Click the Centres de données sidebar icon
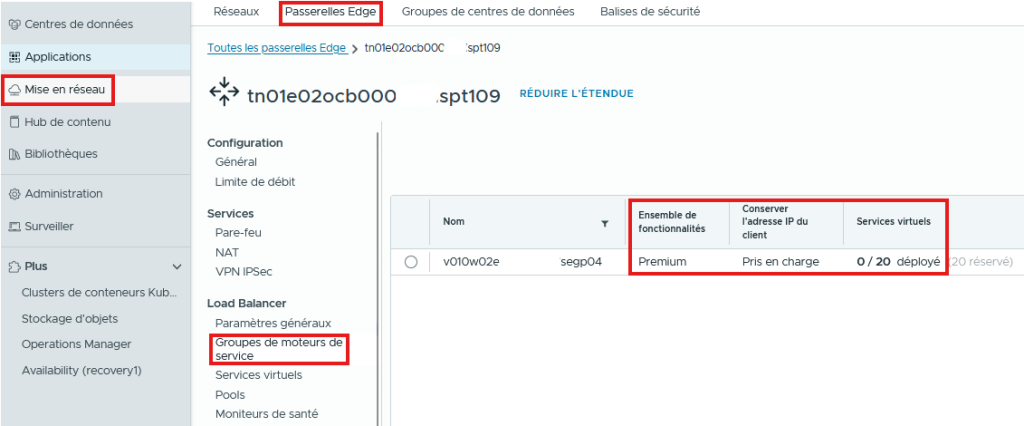The image size is (1024, 426). 14,24
